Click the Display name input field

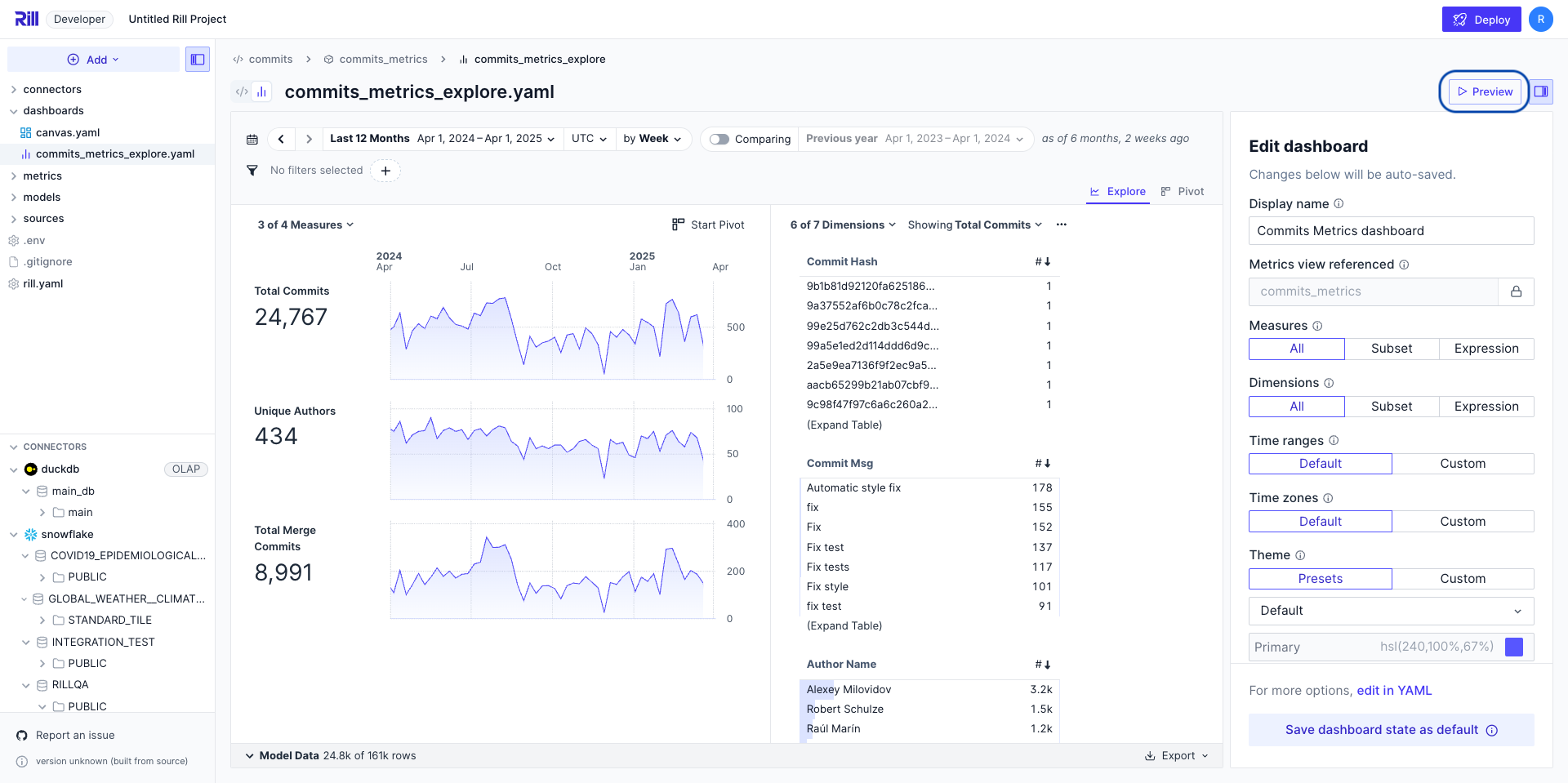pyautogui.click(x=1391, y=231)
